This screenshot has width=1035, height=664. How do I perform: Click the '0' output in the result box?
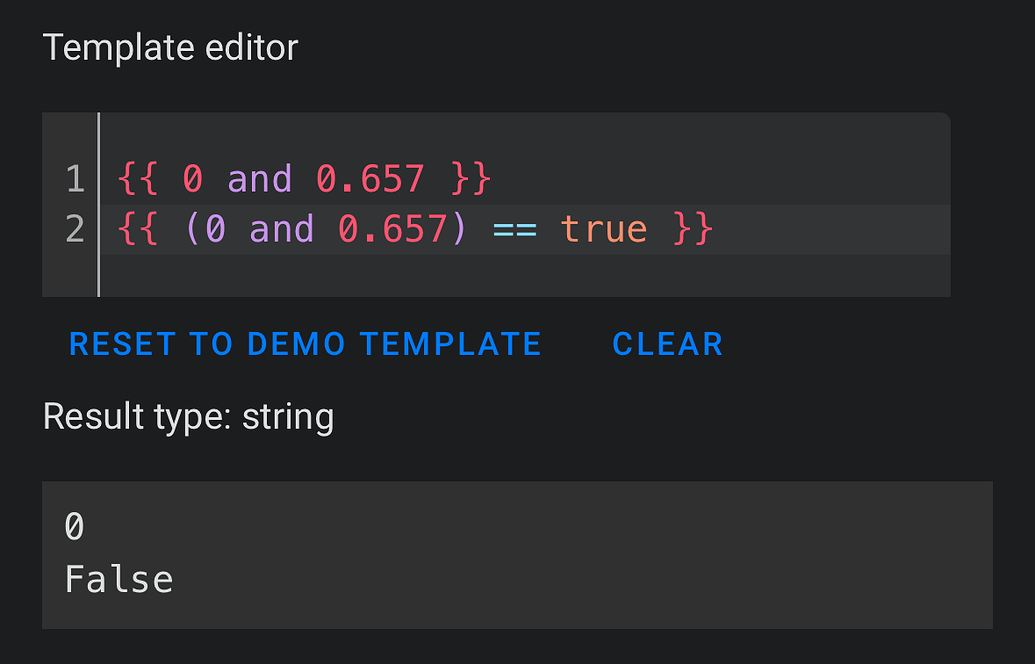(x=74, y=527)
